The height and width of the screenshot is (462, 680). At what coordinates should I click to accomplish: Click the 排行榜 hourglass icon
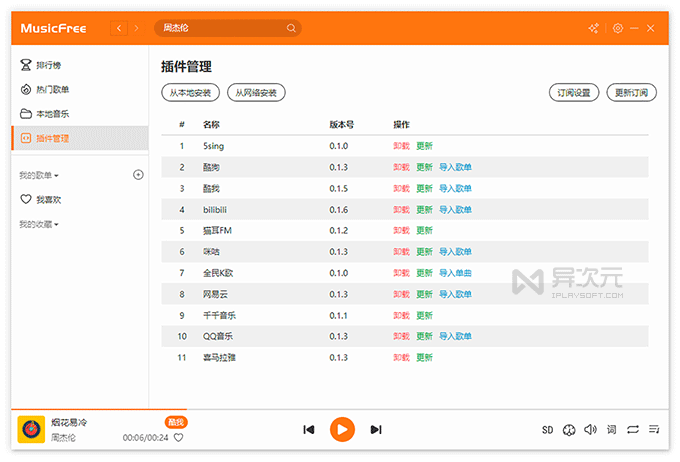26,65
